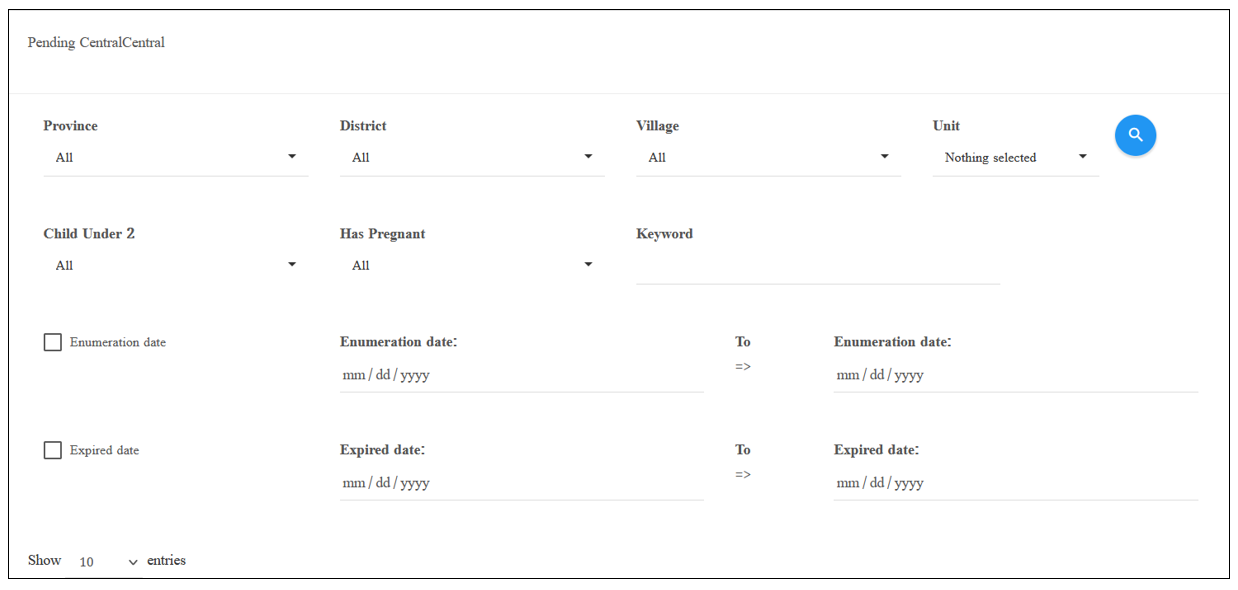Expand the Village dropdown list
Viewport: 1238px width, 590px height.
click(768, 158)
